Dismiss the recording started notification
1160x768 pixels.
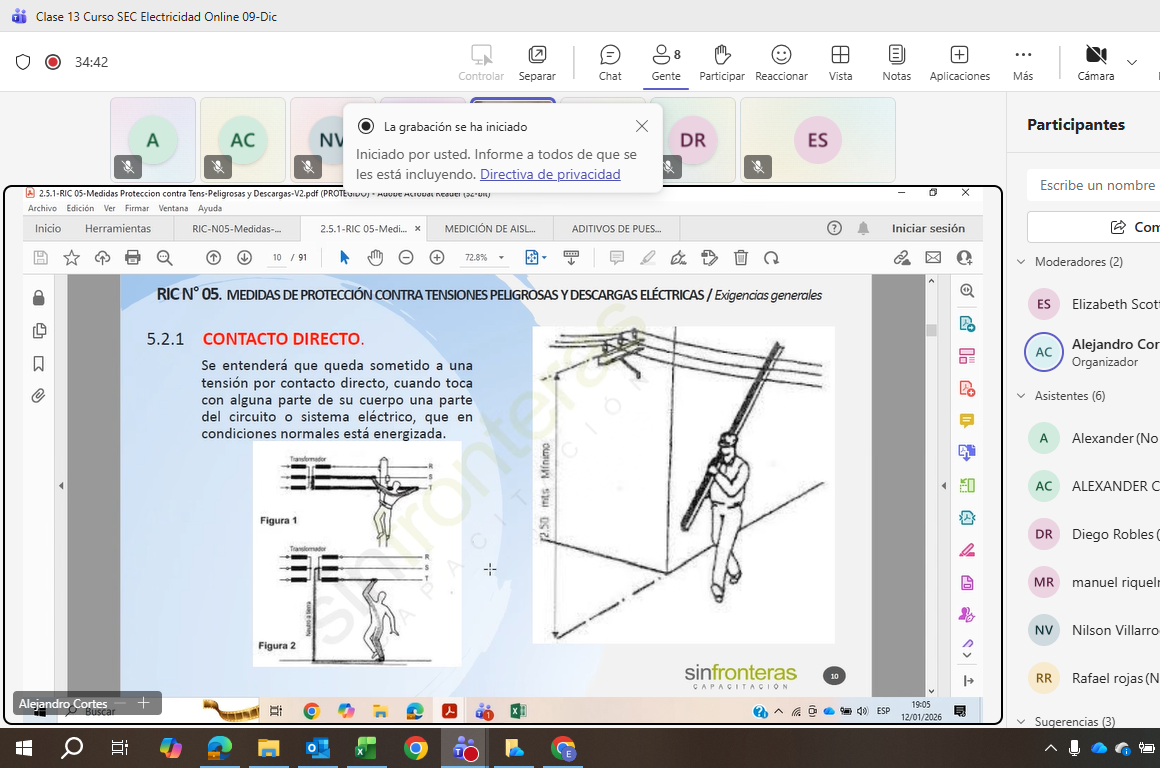pyautogui.click(x=642, y=126)
